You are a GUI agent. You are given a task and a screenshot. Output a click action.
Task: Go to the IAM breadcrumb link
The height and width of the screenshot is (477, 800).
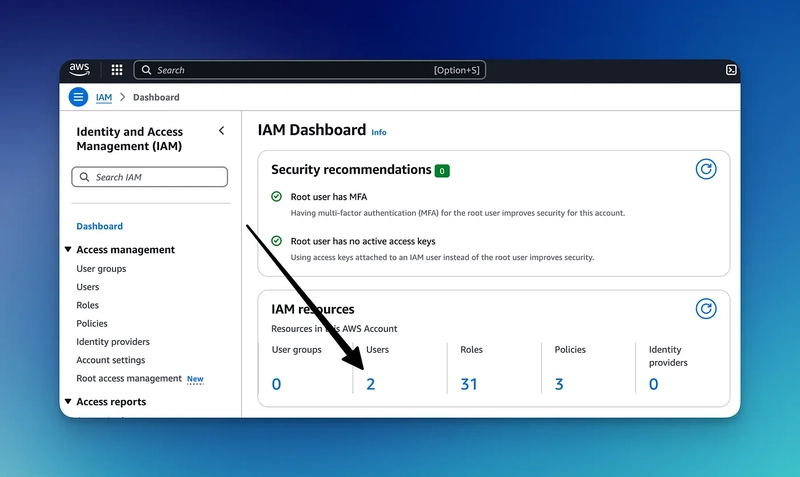(104, 97)
